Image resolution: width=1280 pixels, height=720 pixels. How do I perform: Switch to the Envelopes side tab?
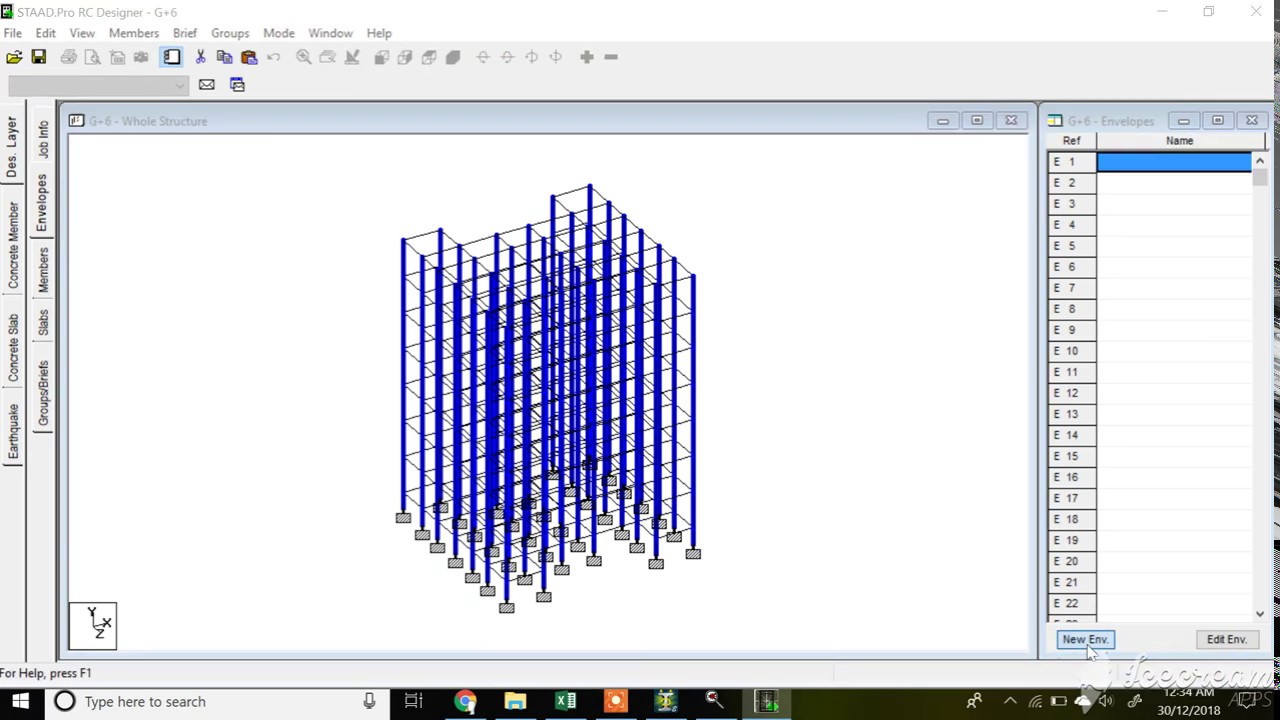point(43,202)
